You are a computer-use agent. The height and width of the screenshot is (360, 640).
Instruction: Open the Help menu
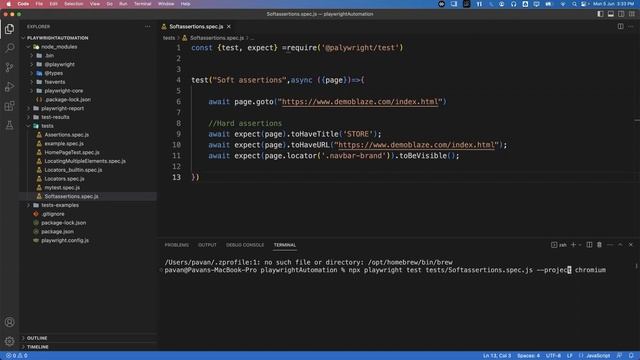point(185,4)
